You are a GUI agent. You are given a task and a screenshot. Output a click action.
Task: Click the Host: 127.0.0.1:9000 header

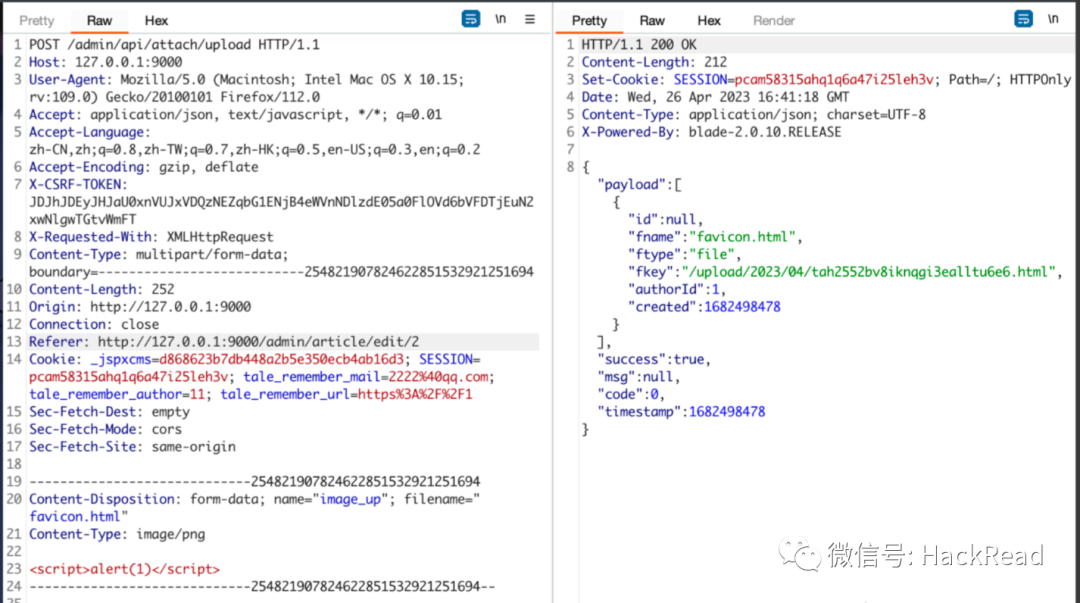point(105,62)
